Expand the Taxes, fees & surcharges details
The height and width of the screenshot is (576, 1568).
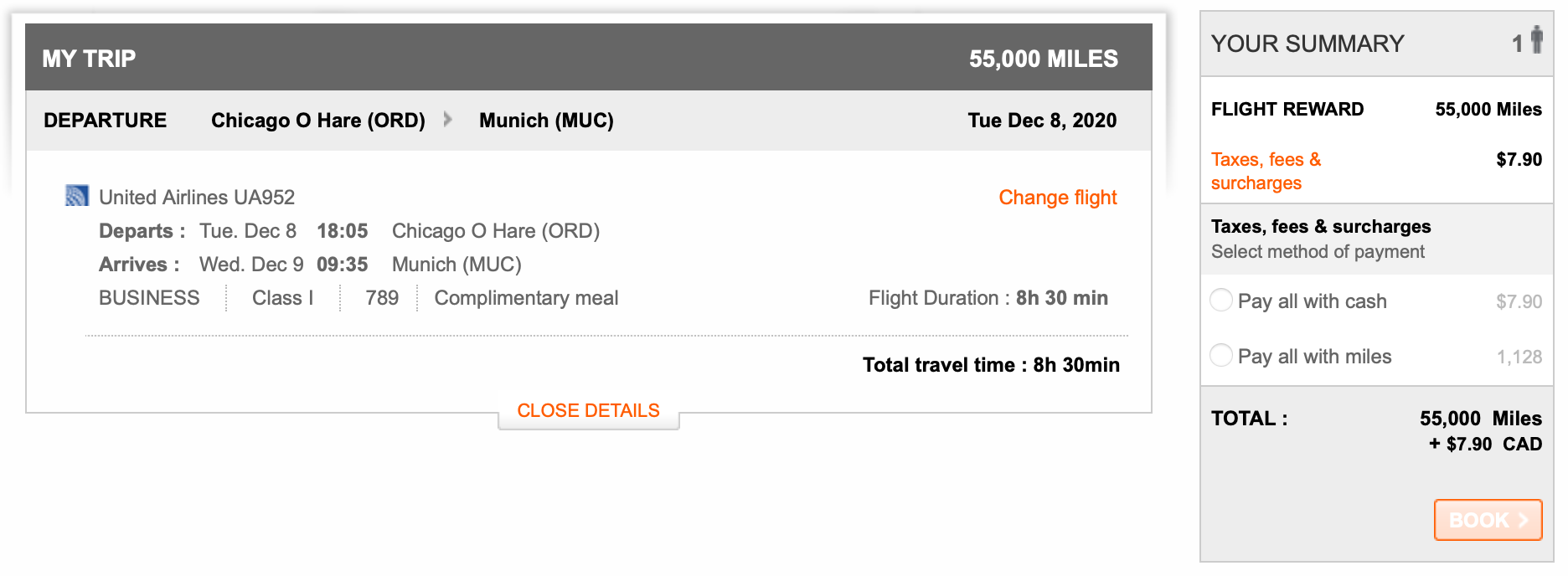pos(1266,171)
